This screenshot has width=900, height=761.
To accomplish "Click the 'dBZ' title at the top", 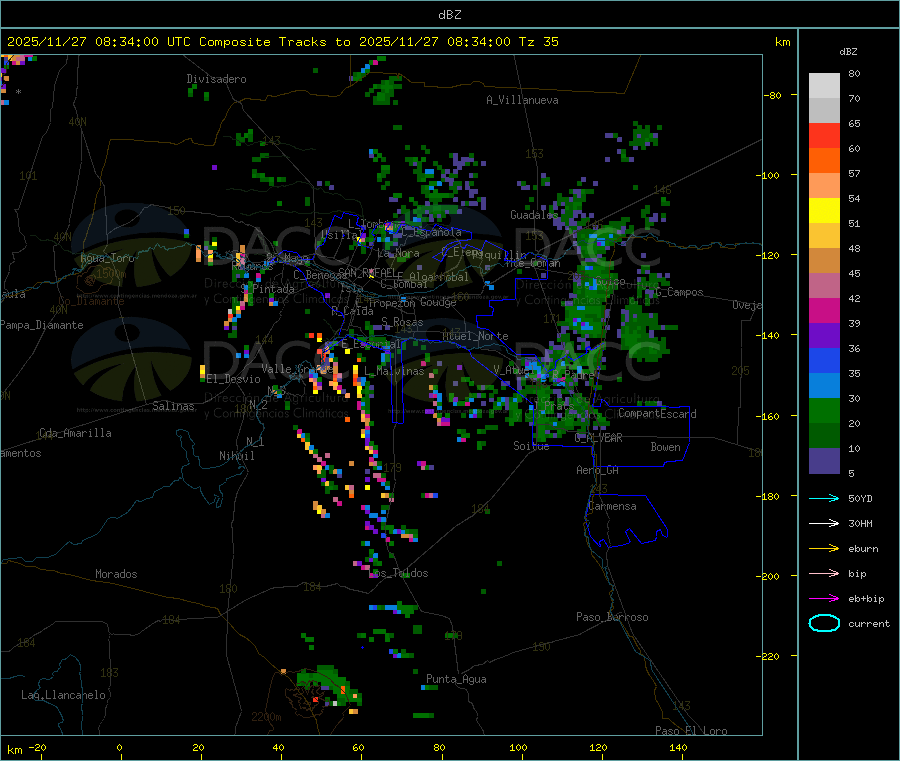I will (449, 15).
